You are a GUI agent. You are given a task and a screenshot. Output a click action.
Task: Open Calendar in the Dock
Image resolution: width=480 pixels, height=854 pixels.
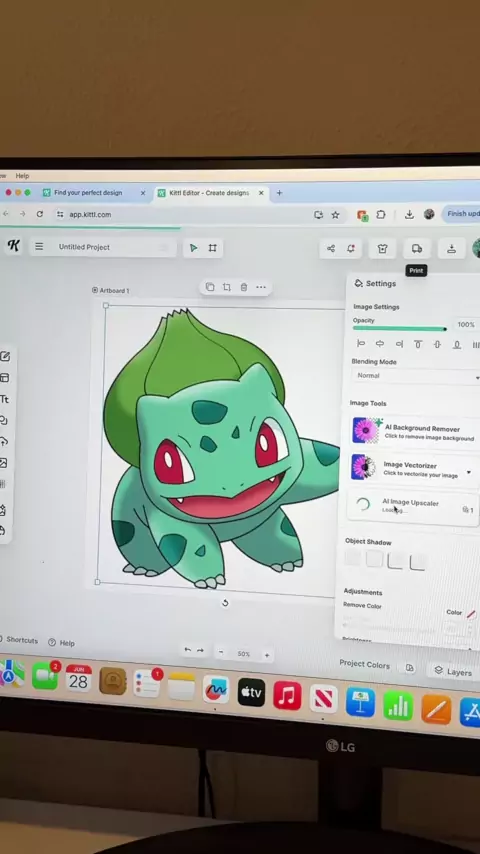point(79,678)
